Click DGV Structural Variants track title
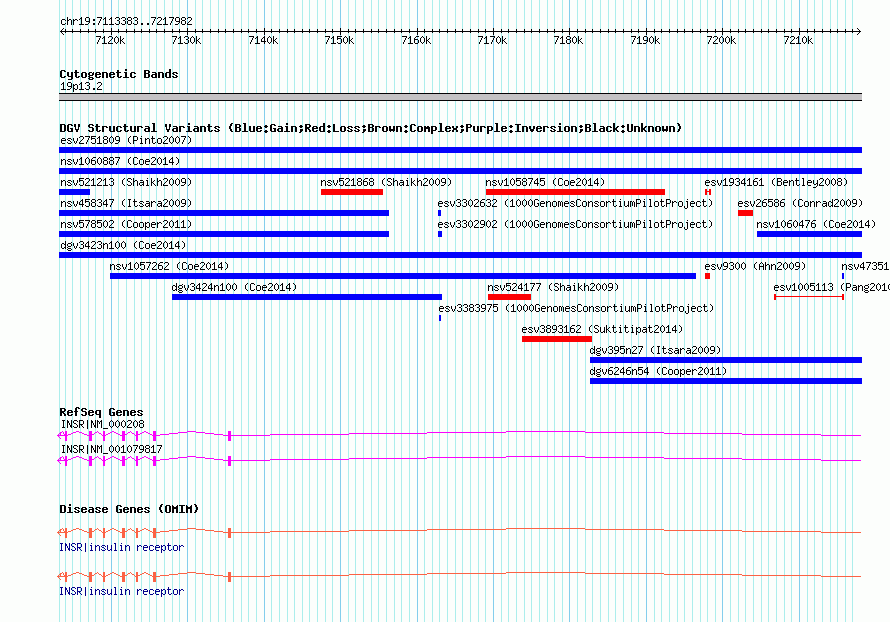The image size is (890, 622). [370, 128]
